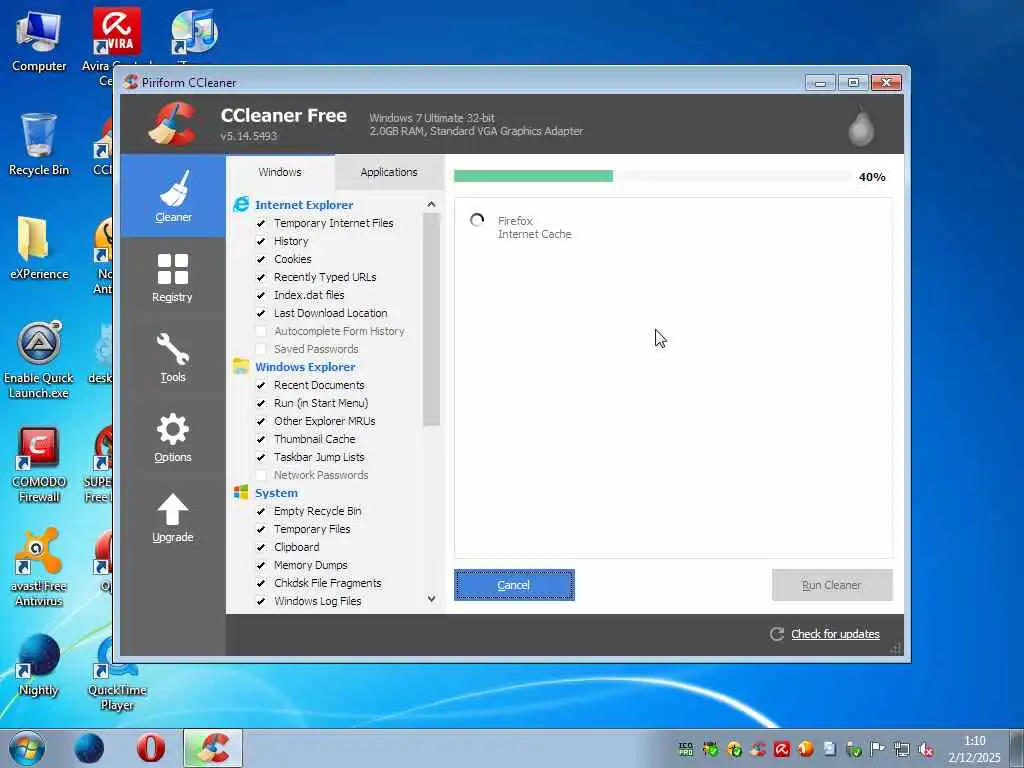Viewport: 1024px width, 768px height.
Task: Launch Nightly globe from taskbar
Action: (x=89, y=748)
